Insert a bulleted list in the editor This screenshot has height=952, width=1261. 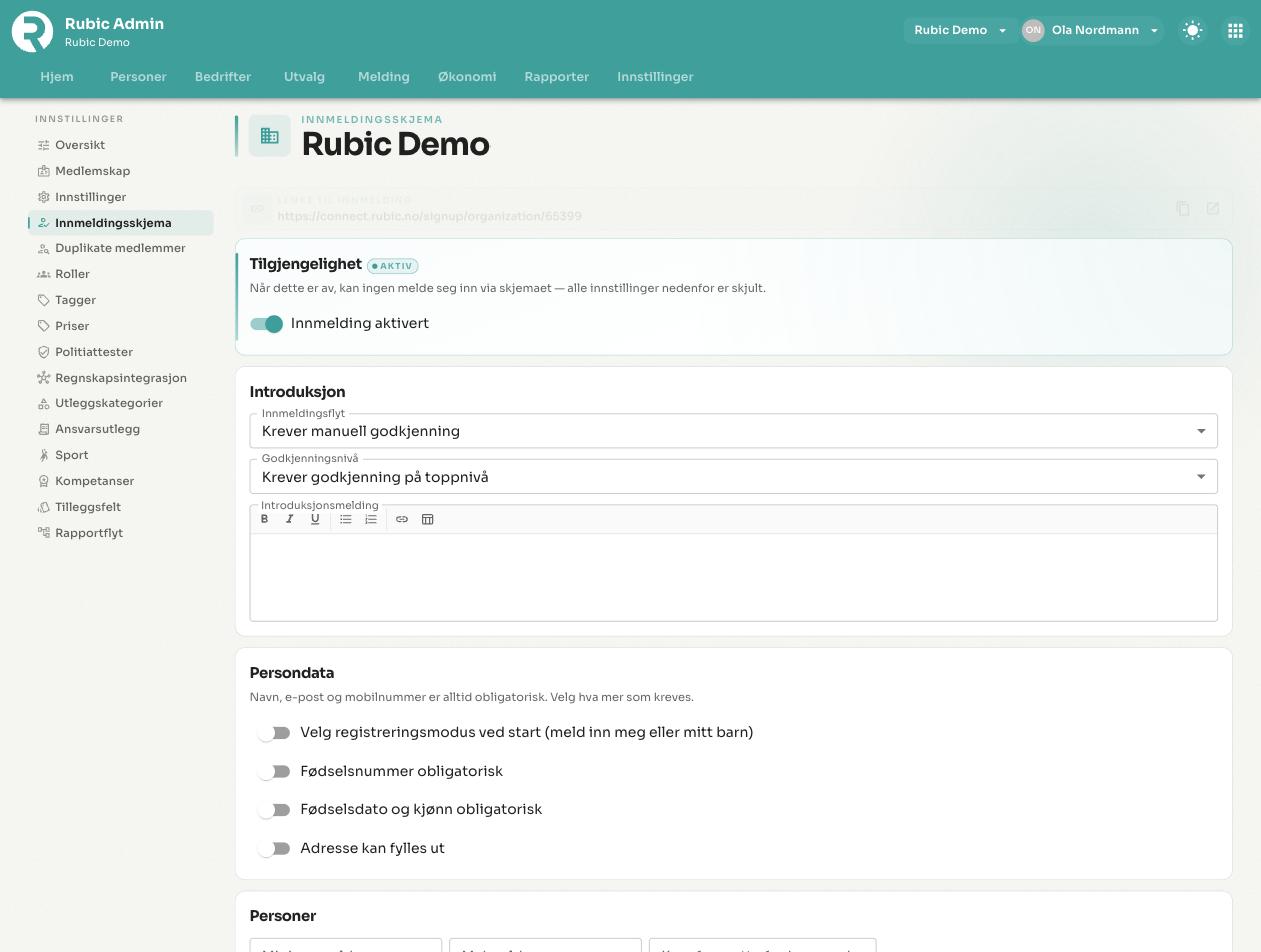click(x=346, y=519)
